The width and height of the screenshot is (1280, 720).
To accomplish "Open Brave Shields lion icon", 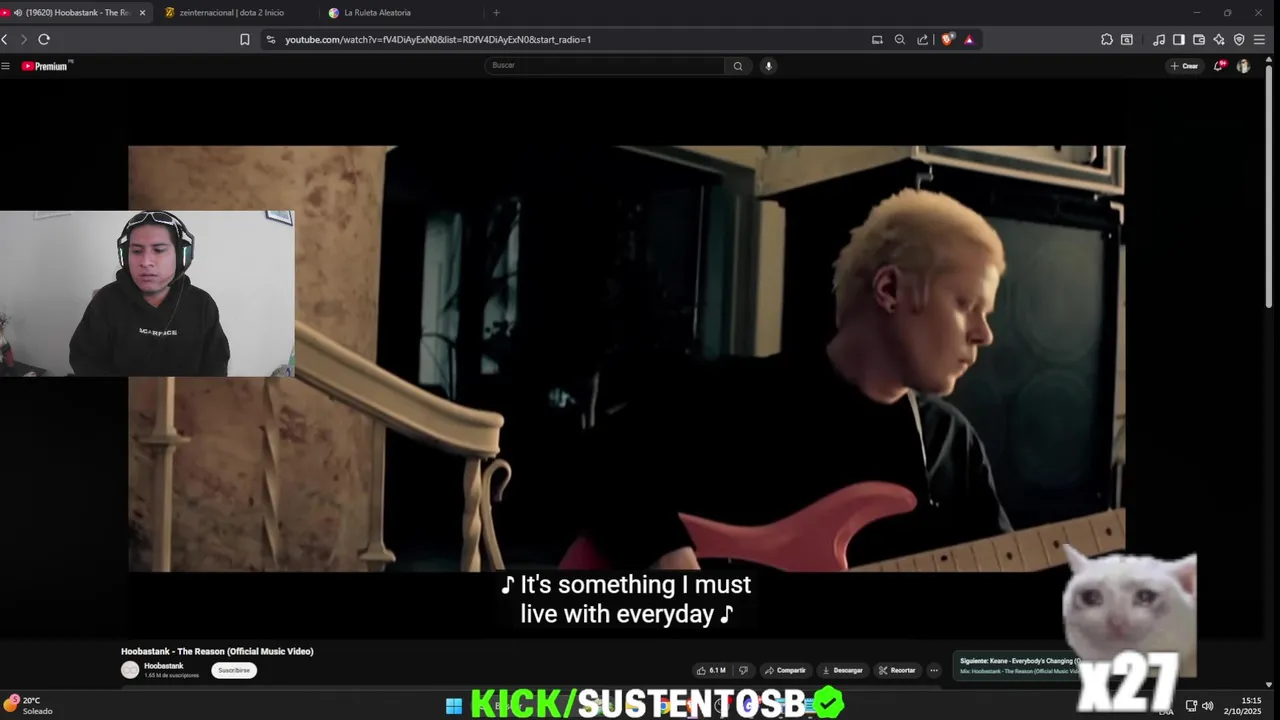I will click(x=947, y=39).
